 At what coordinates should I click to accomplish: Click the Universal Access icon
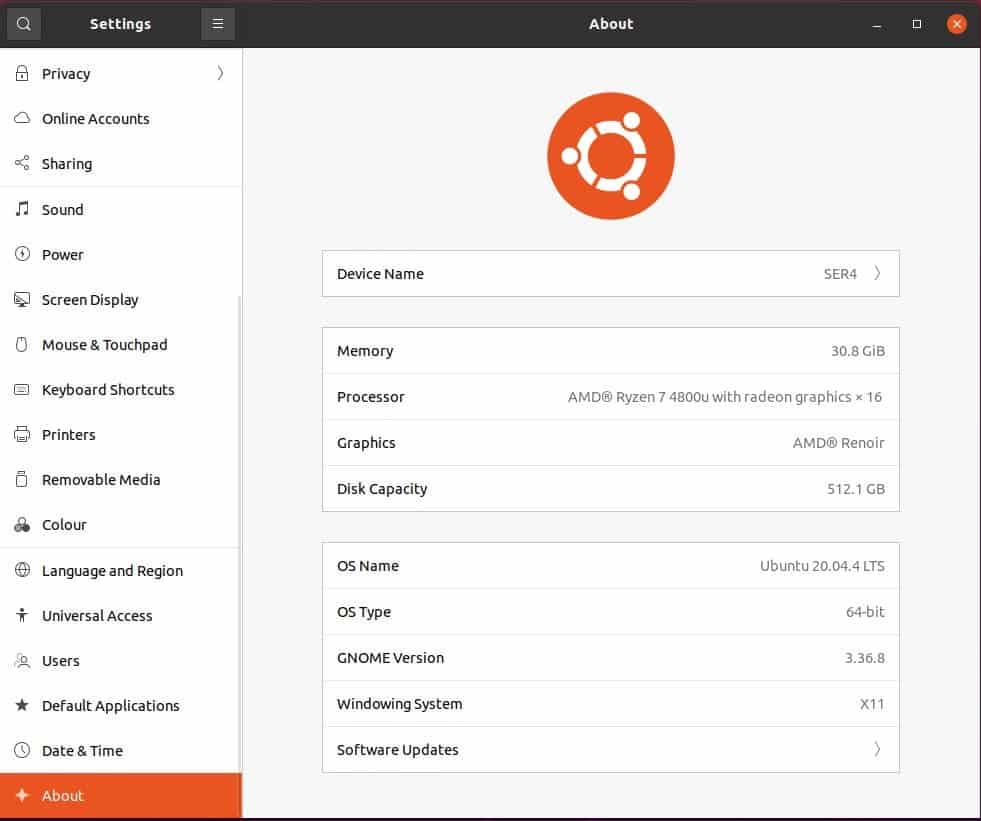[22, 616]
